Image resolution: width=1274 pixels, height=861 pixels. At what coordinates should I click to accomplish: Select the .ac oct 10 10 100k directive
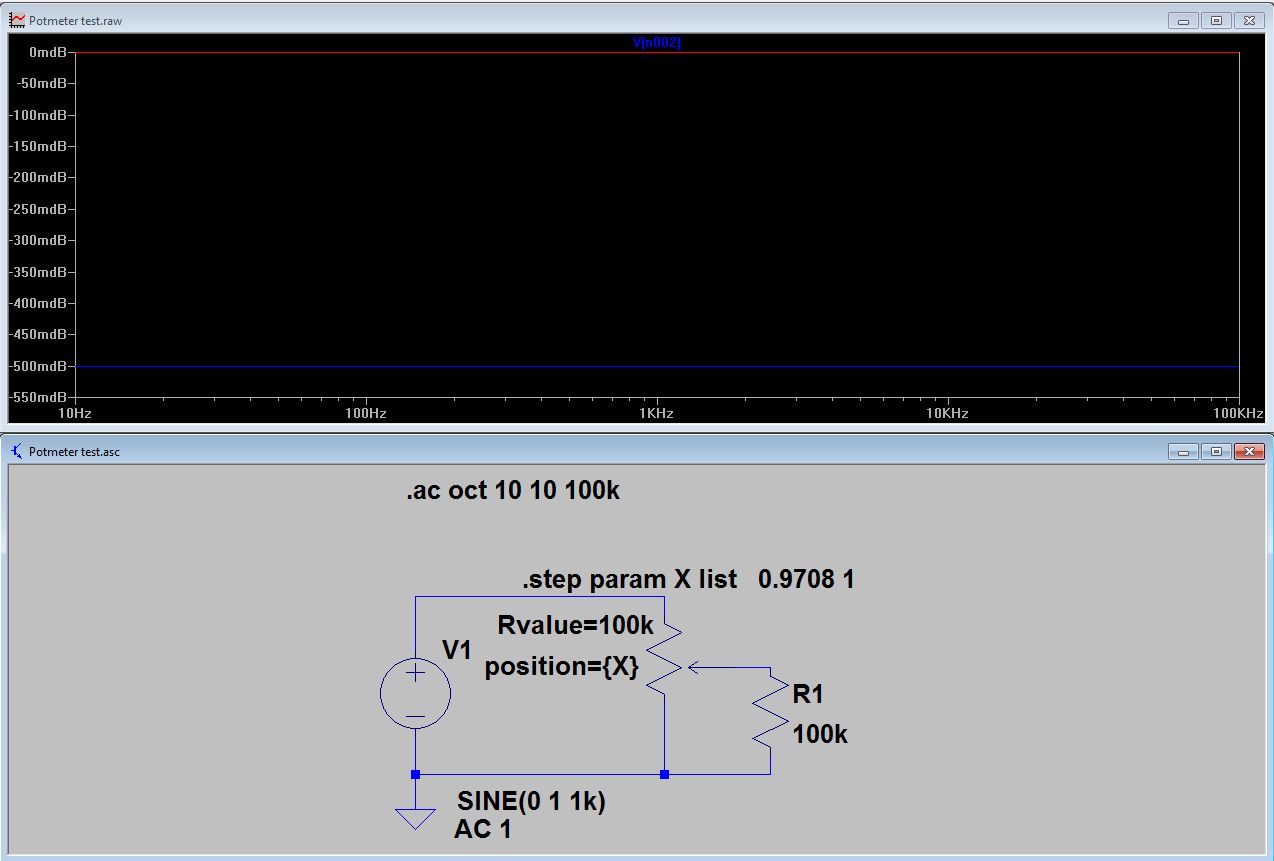coord(513,492)
